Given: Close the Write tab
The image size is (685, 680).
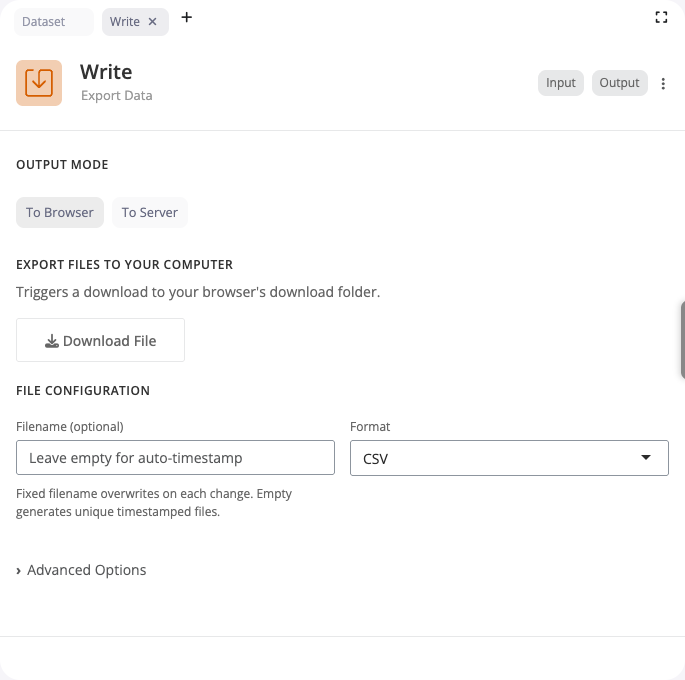Looking at the screenshot, I should (x=153, y=22).
